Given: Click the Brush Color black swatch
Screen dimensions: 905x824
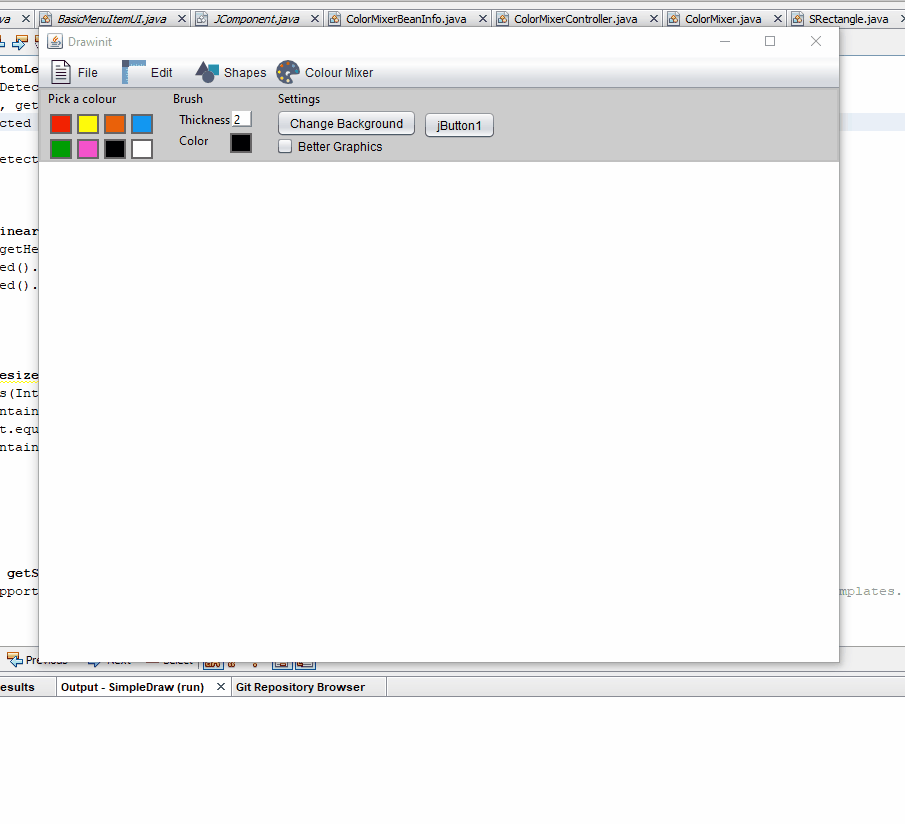Looking at the screenshot, I should click(241, 143).
